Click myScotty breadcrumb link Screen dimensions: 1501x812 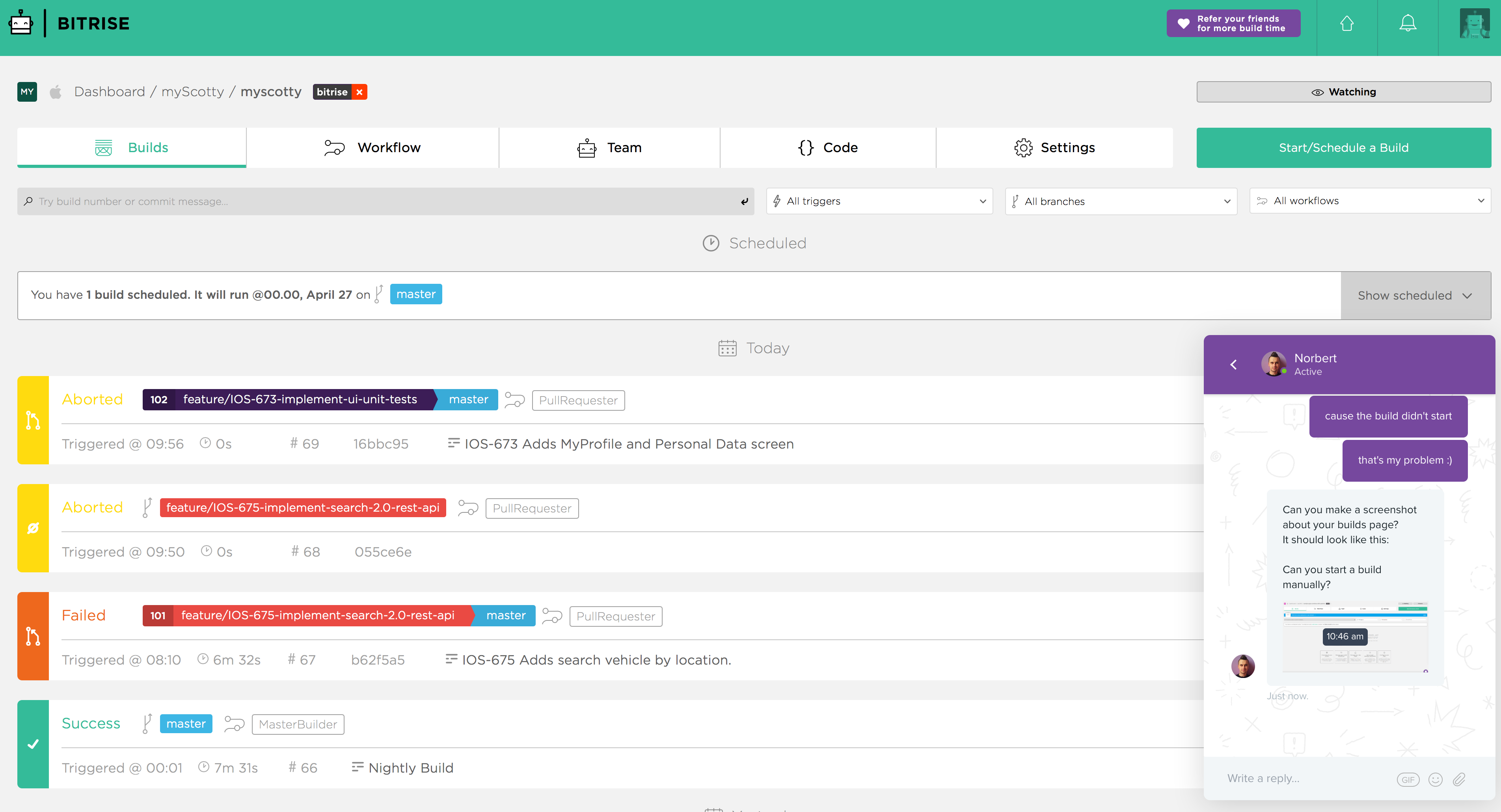192,91
